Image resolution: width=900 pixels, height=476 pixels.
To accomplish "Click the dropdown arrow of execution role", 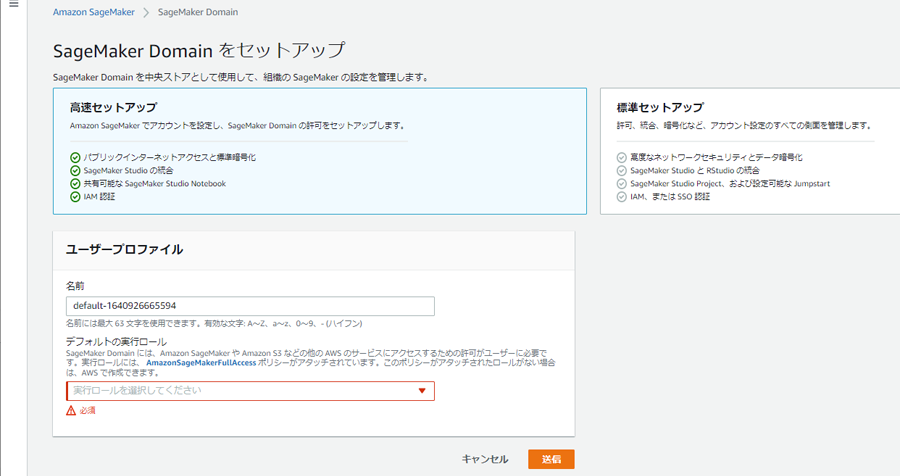I will (422, 391).
